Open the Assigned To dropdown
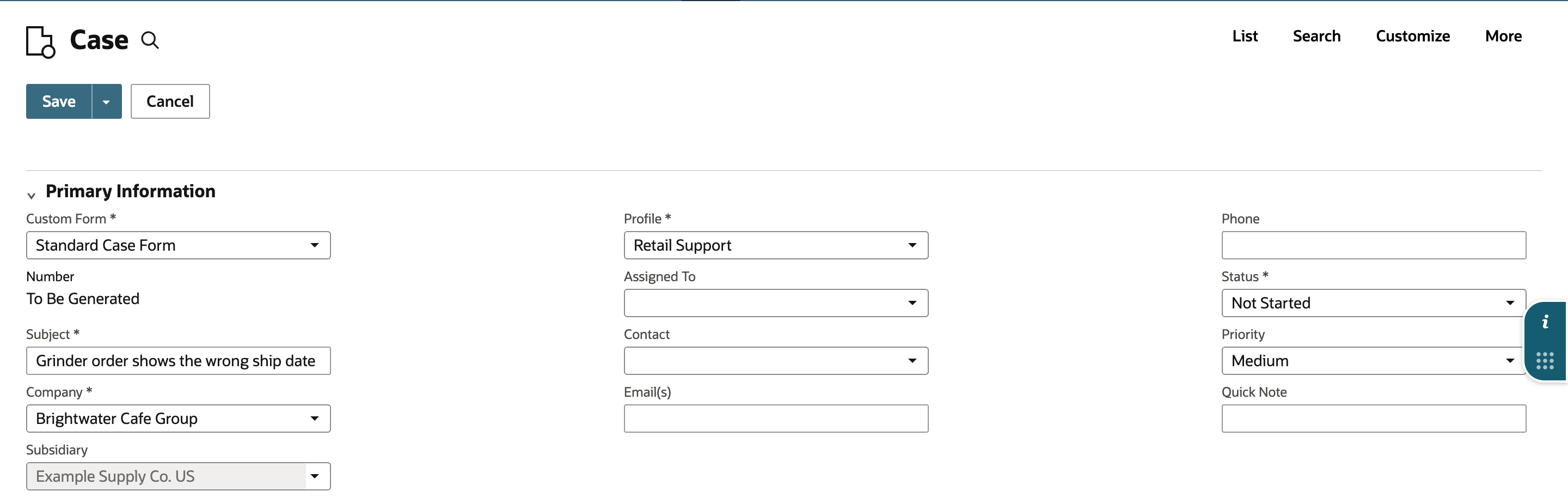The width and height of the screenshot is (1568, 497). pyautogui.click(x=775, y=302)
